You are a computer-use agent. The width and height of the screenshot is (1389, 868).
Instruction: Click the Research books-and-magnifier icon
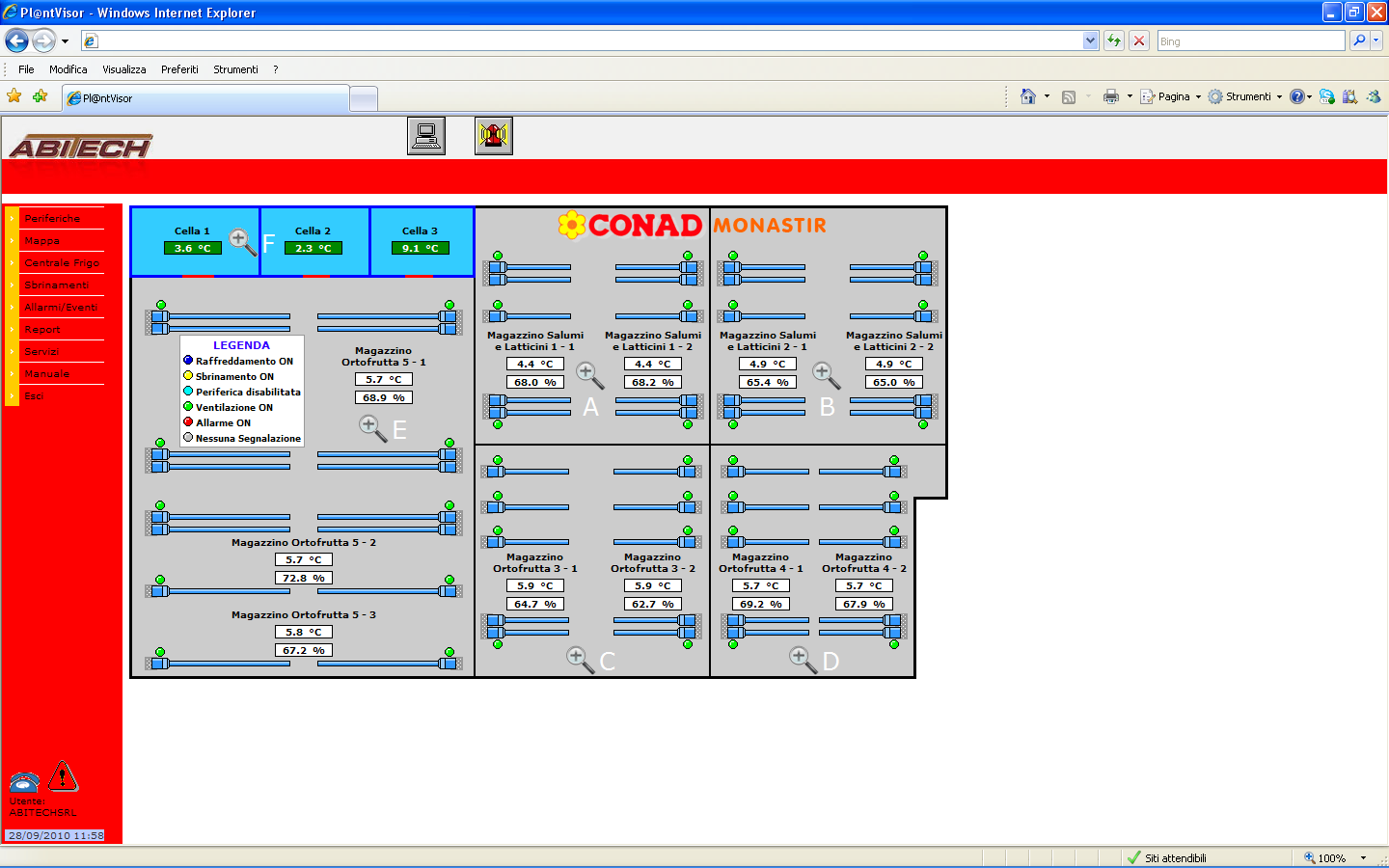tap(1349, 96)
